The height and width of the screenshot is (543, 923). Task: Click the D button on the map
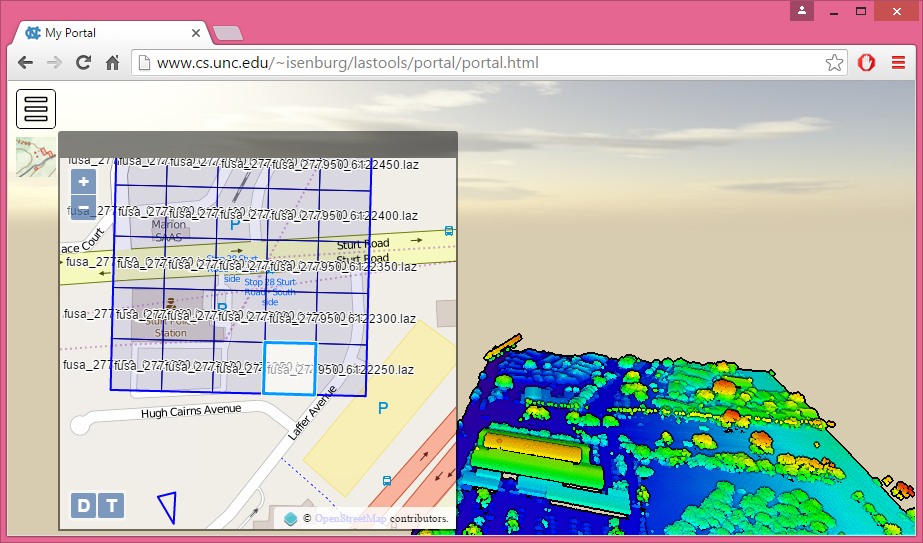[83, 506]
